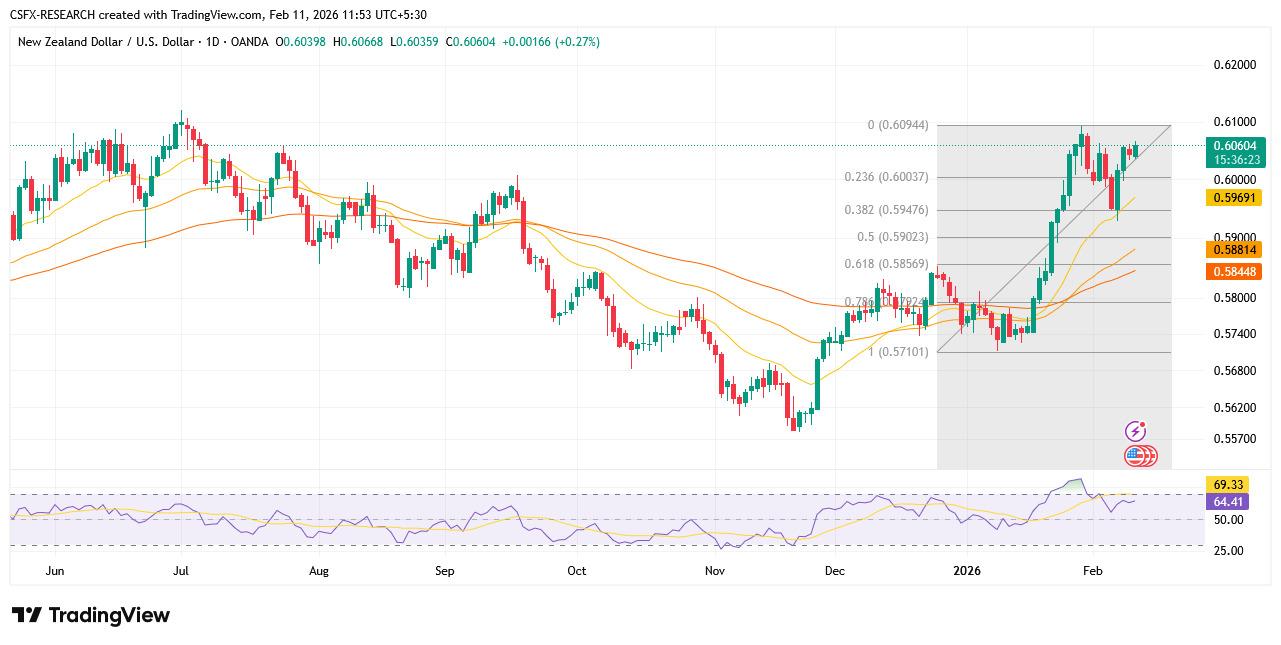Image resolution: width=1281 pixels, height=645 pixels.
Task: Click the yellow RSI value label 69.33
Action: 1226,484
